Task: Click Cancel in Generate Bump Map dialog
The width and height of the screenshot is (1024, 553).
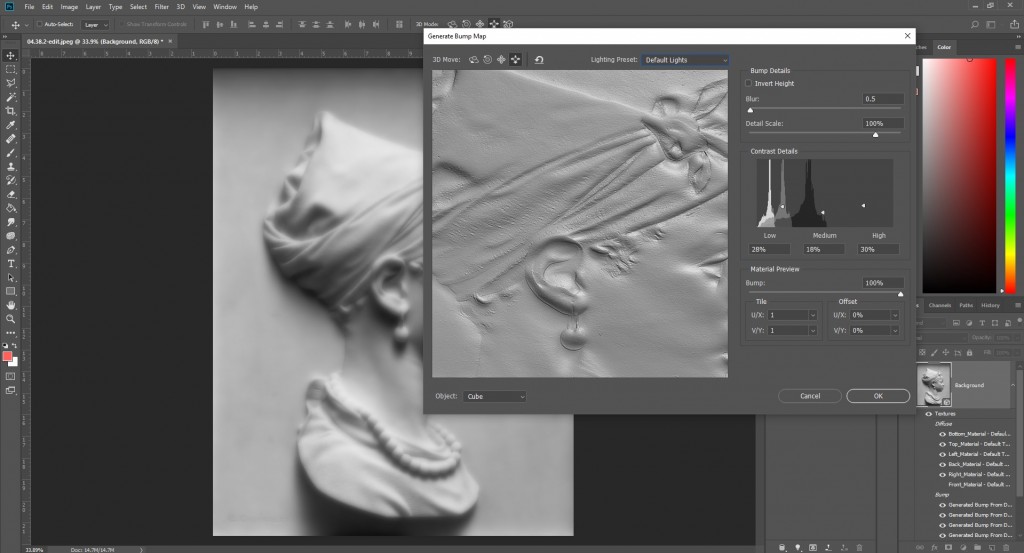Action: [810, 396]
